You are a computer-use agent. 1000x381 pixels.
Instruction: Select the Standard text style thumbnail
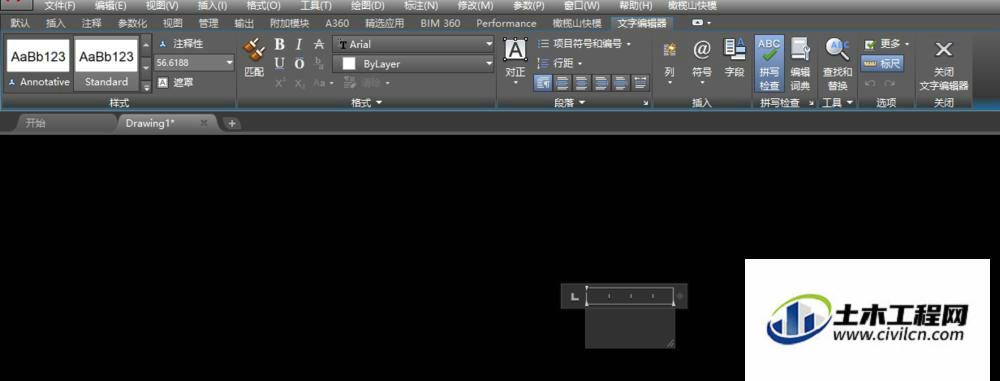click(106, 64)
